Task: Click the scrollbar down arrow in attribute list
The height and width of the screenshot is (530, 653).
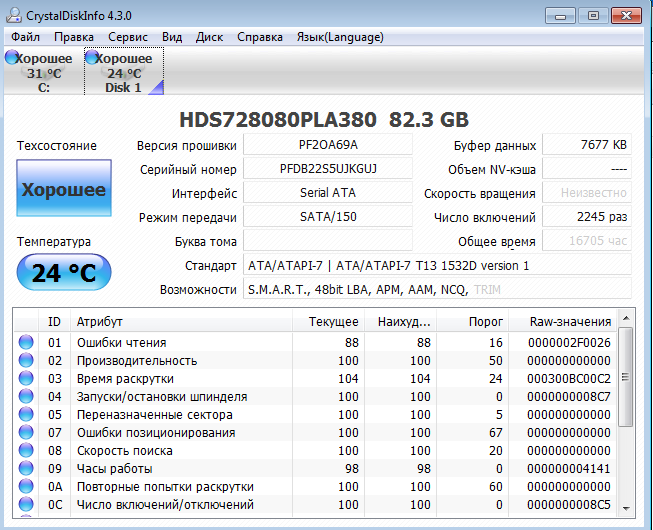Action: [626, 508]
